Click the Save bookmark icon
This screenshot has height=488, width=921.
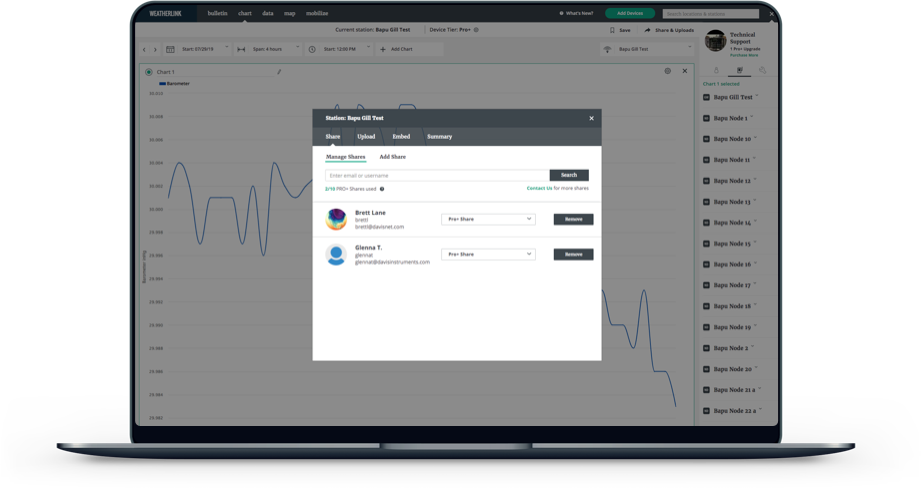(610, 30)
